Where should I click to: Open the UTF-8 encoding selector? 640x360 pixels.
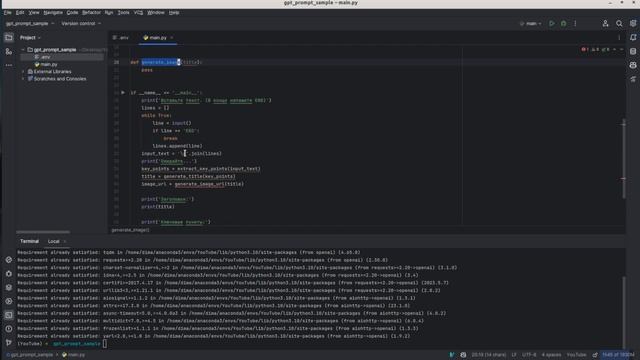(x=529, y=355)
